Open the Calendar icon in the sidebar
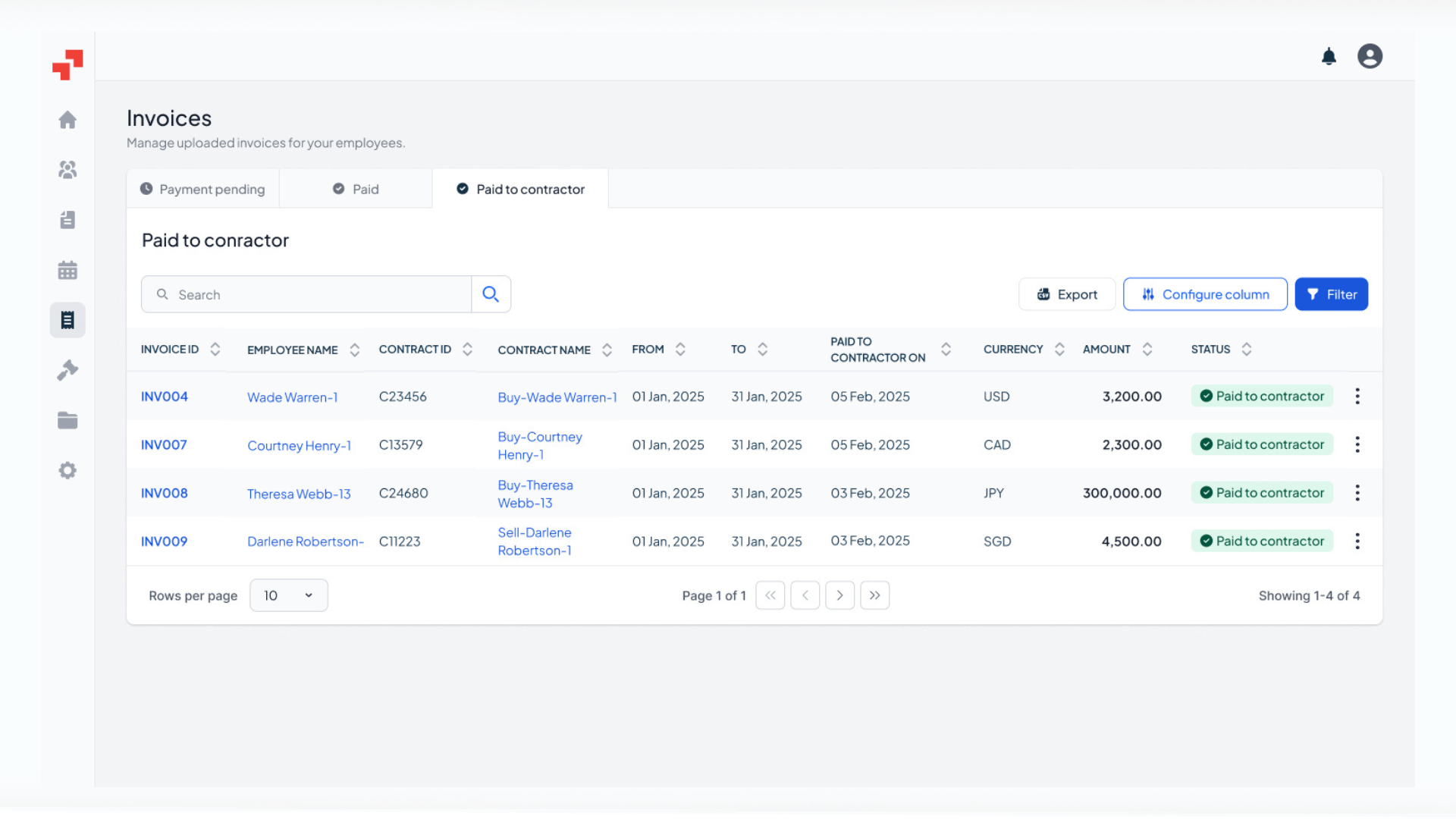1456x819 pixels. (67, 270)
